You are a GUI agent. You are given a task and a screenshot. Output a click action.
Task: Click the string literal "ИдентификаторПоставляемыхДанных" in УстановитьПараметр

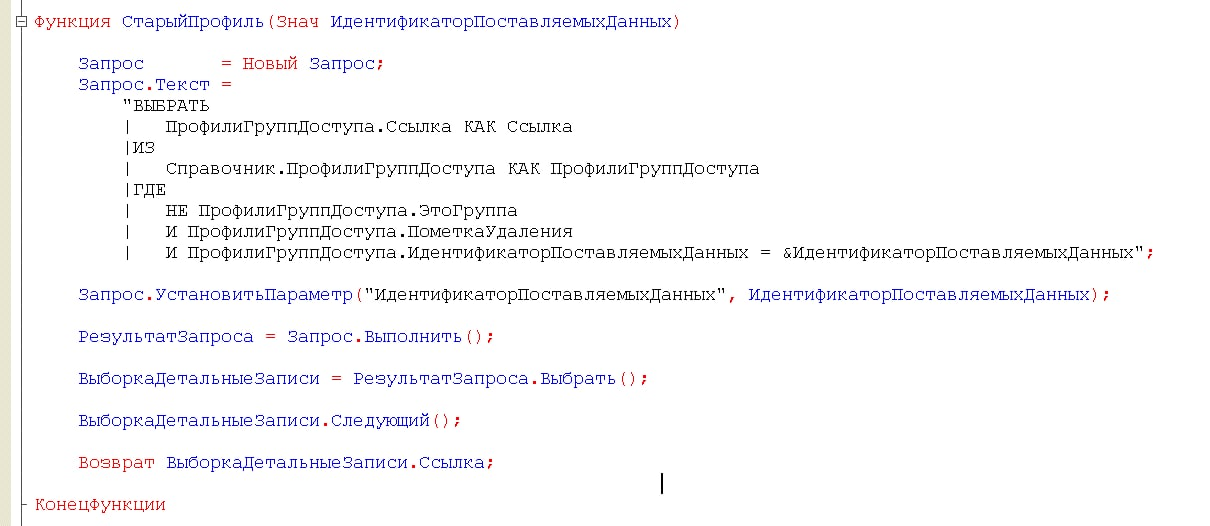[545, 295]
